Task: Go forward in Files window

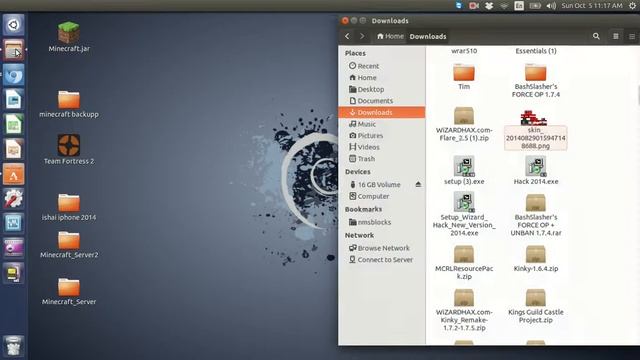Action: pyautogui.click(x=362, y=36)
